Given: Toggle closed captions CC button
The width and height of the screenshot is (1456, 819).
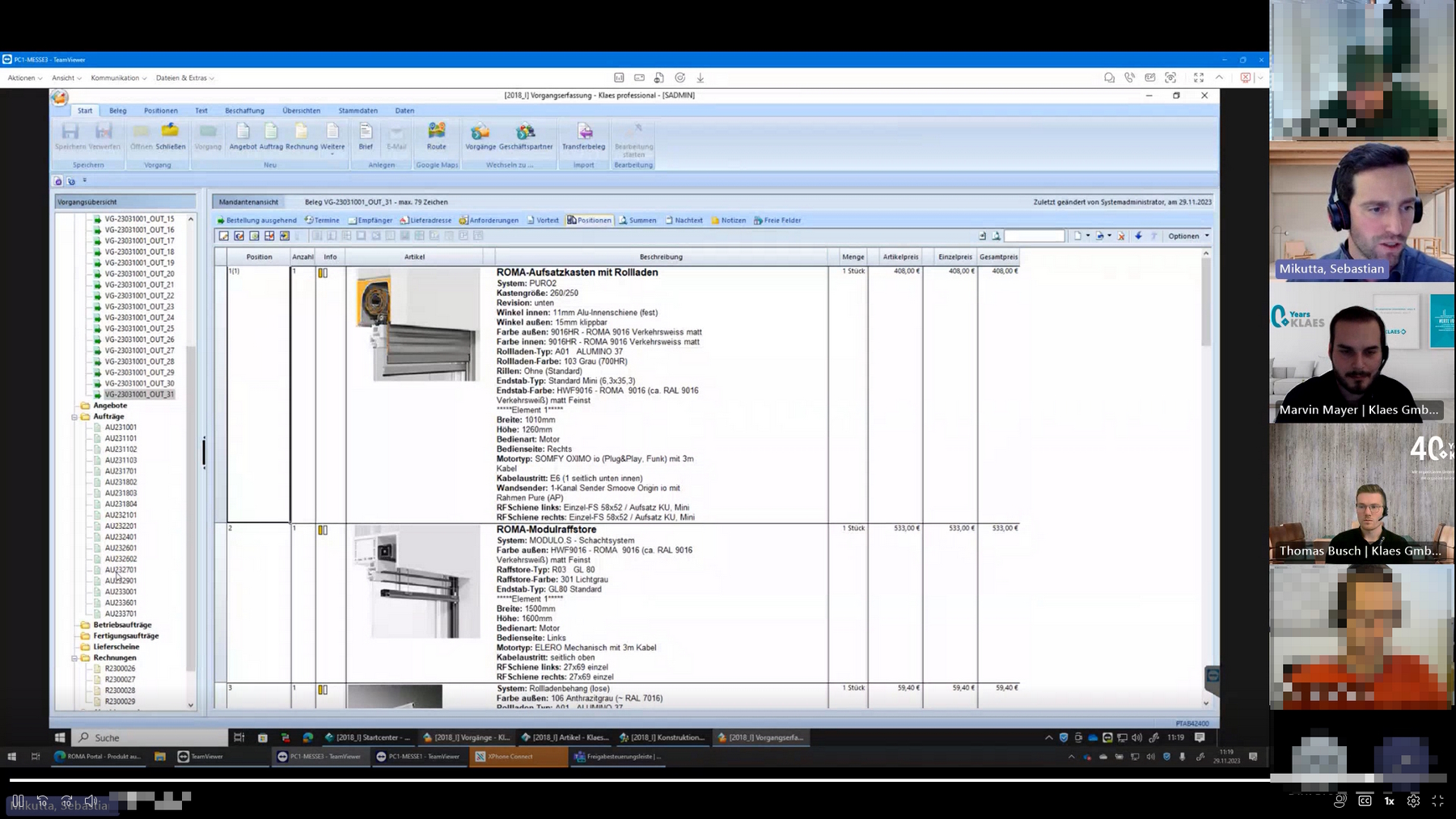Looking at the screenshot, I should pyautogui.click(x=1365, y=800).
